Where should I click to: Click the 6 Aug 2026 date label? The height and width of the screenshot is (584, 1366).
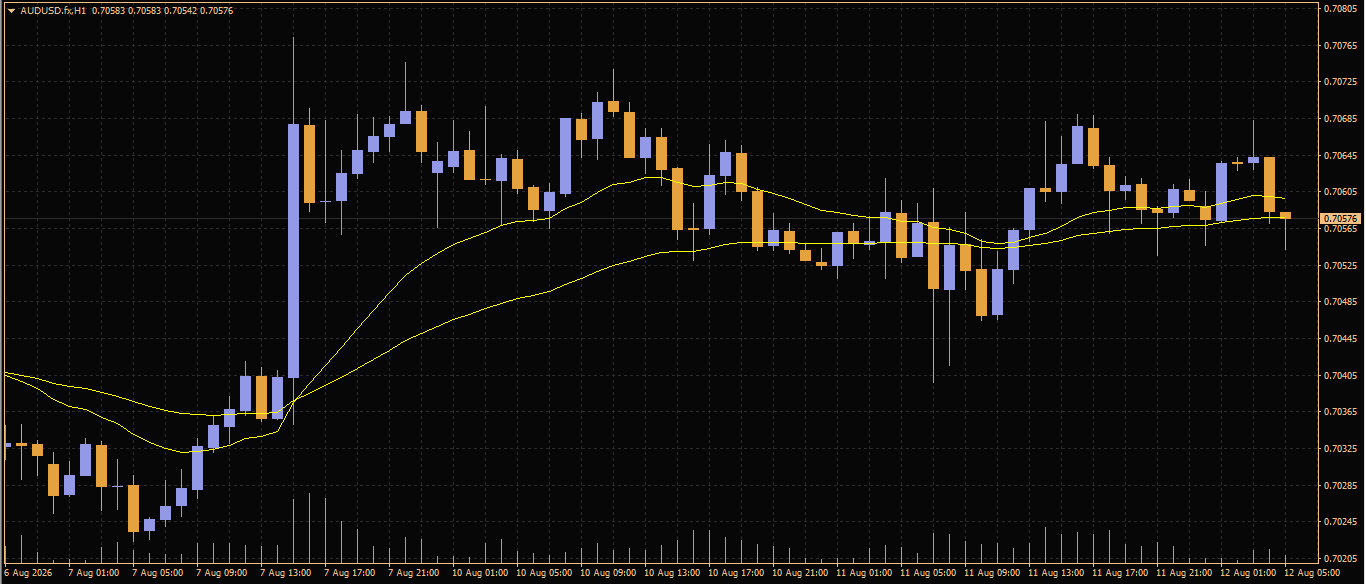pos(28,574)
